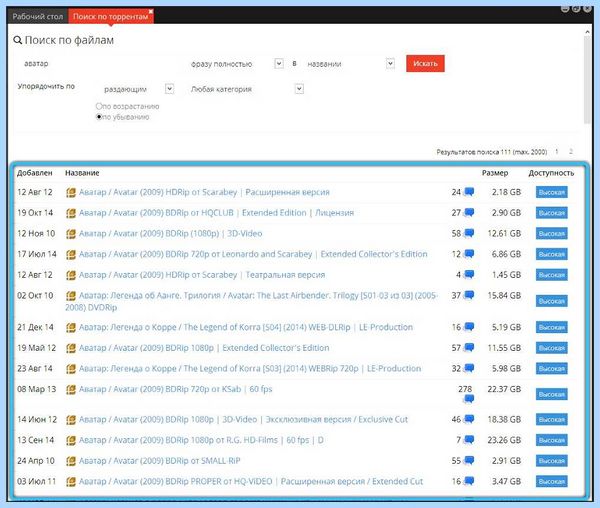
Task: Click the torrent icon beside the Leonardo and Scarabey result
Action: [x=71, y=254]
